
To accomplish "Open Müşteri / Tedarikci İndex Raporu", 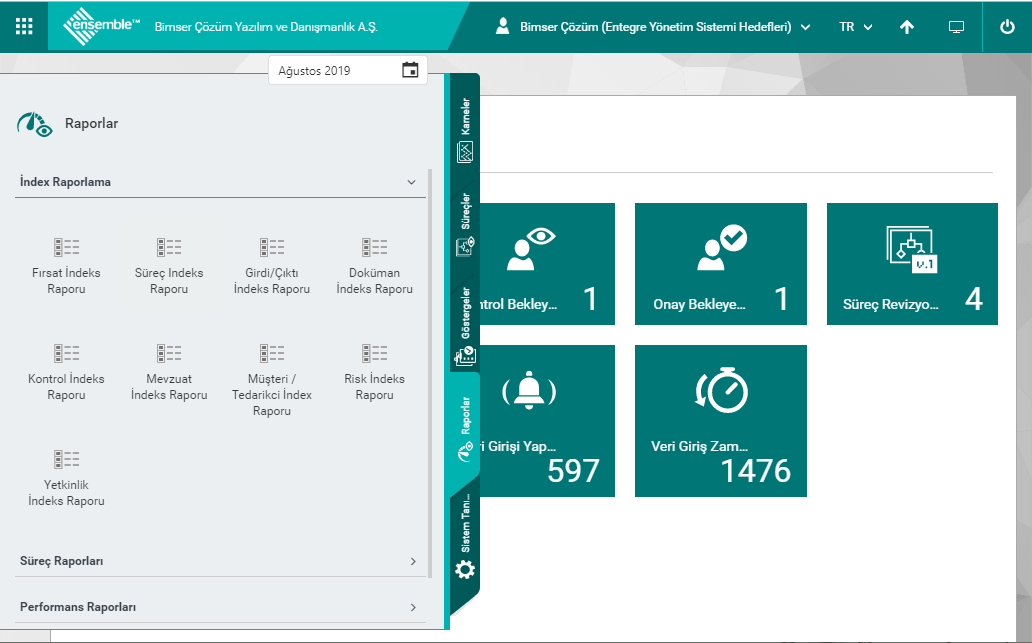I will (x=271, y=352).
